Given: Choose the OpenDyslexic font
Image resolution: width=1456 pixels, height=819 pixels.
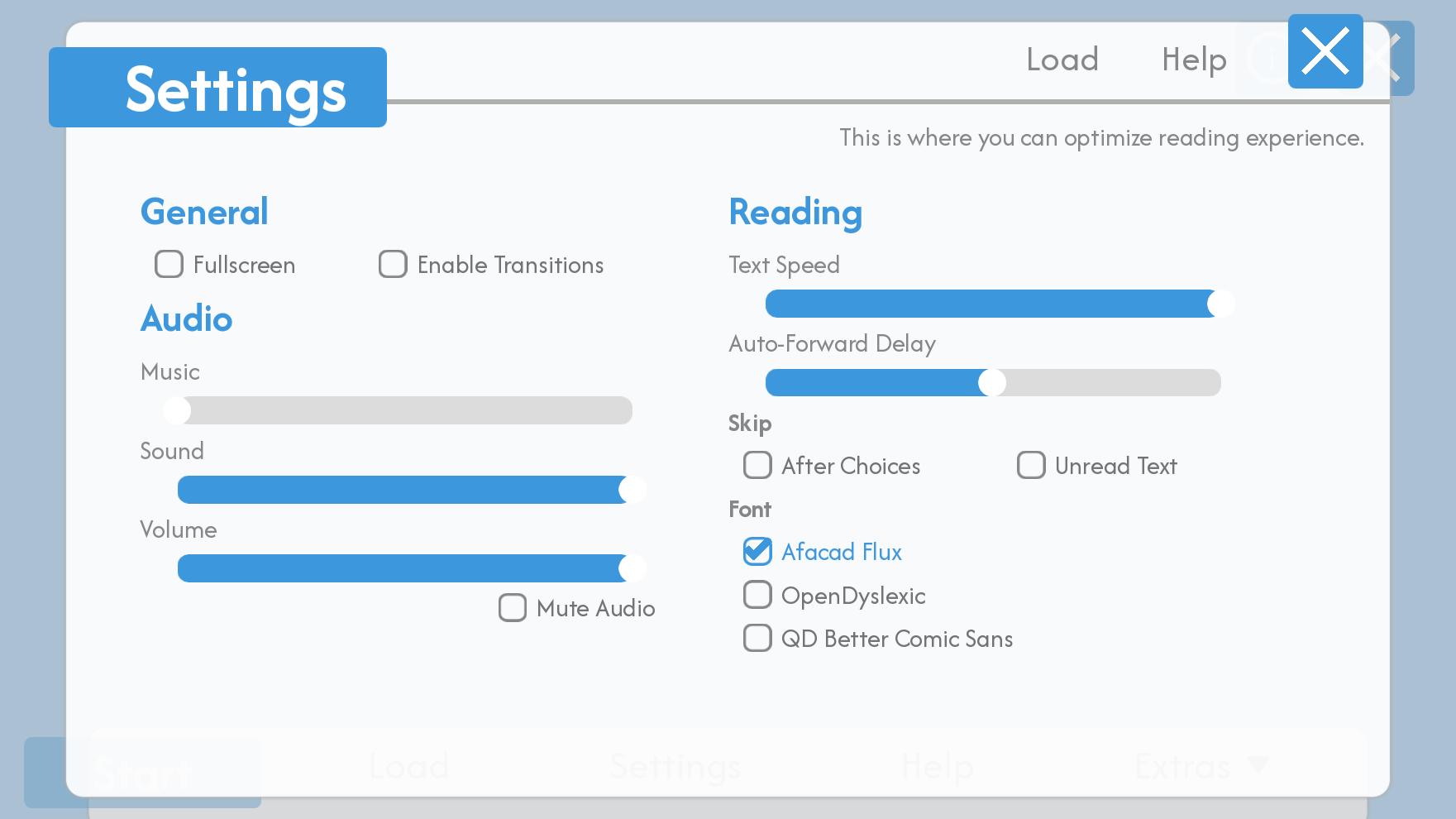Looking at the screenshot, I should pos(757,596).
